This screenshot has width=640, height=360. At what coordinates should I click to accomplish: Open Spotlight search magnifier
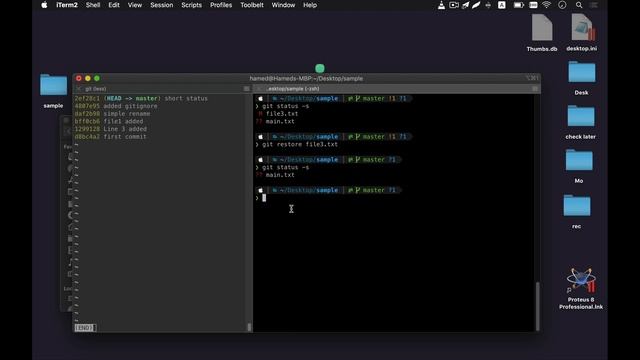coord(579,5)
